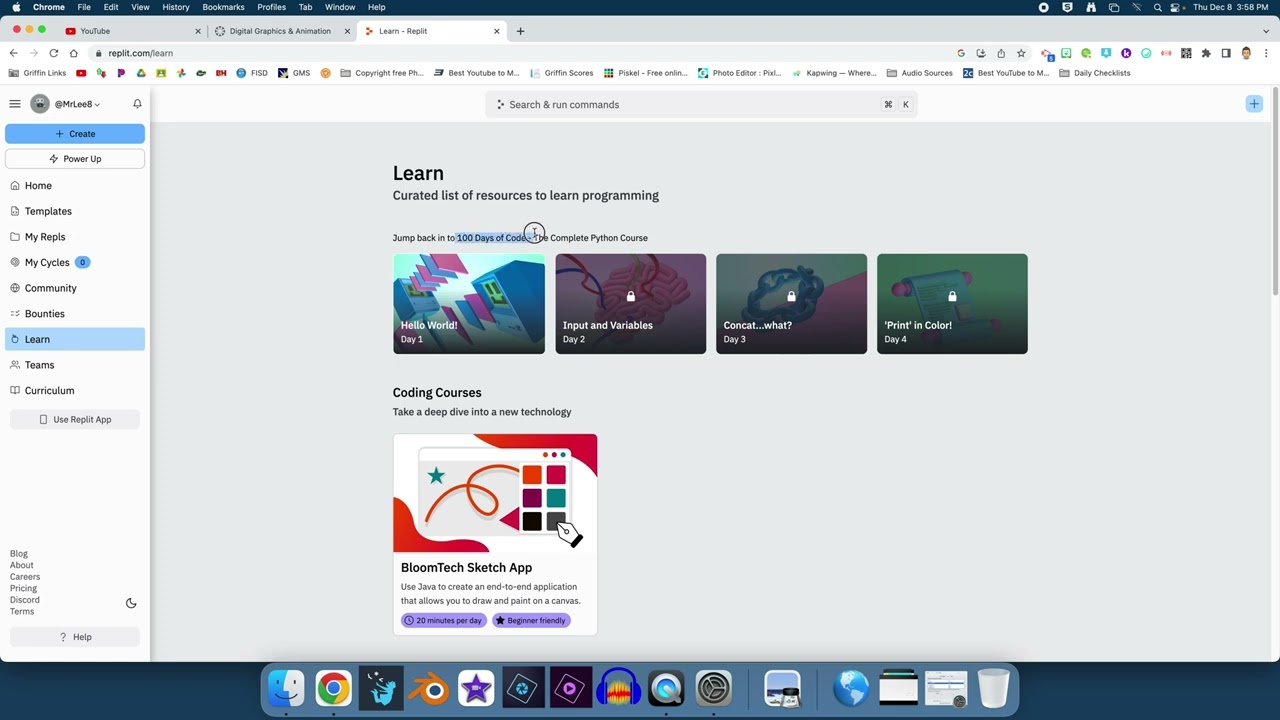Image resolution: width=1280 pixels, height=720 pixels.
Task: Open the Discord footer link
Action: (25, 600)
